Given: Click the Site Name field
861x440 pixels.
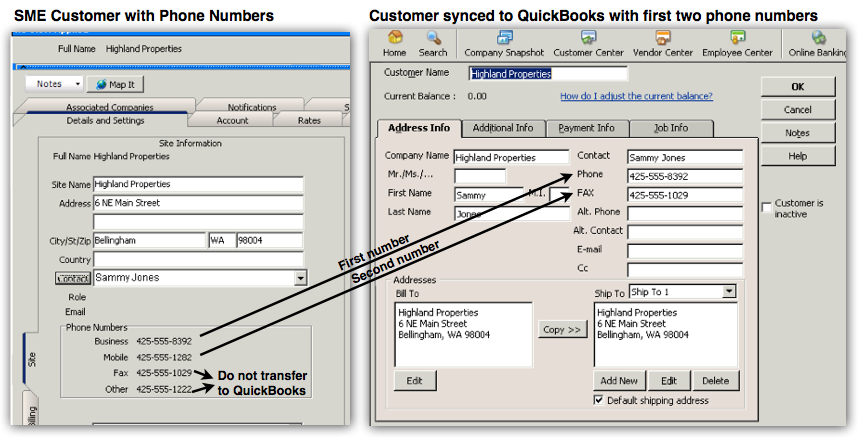Looking at the screenshot, I should point(198,184).
